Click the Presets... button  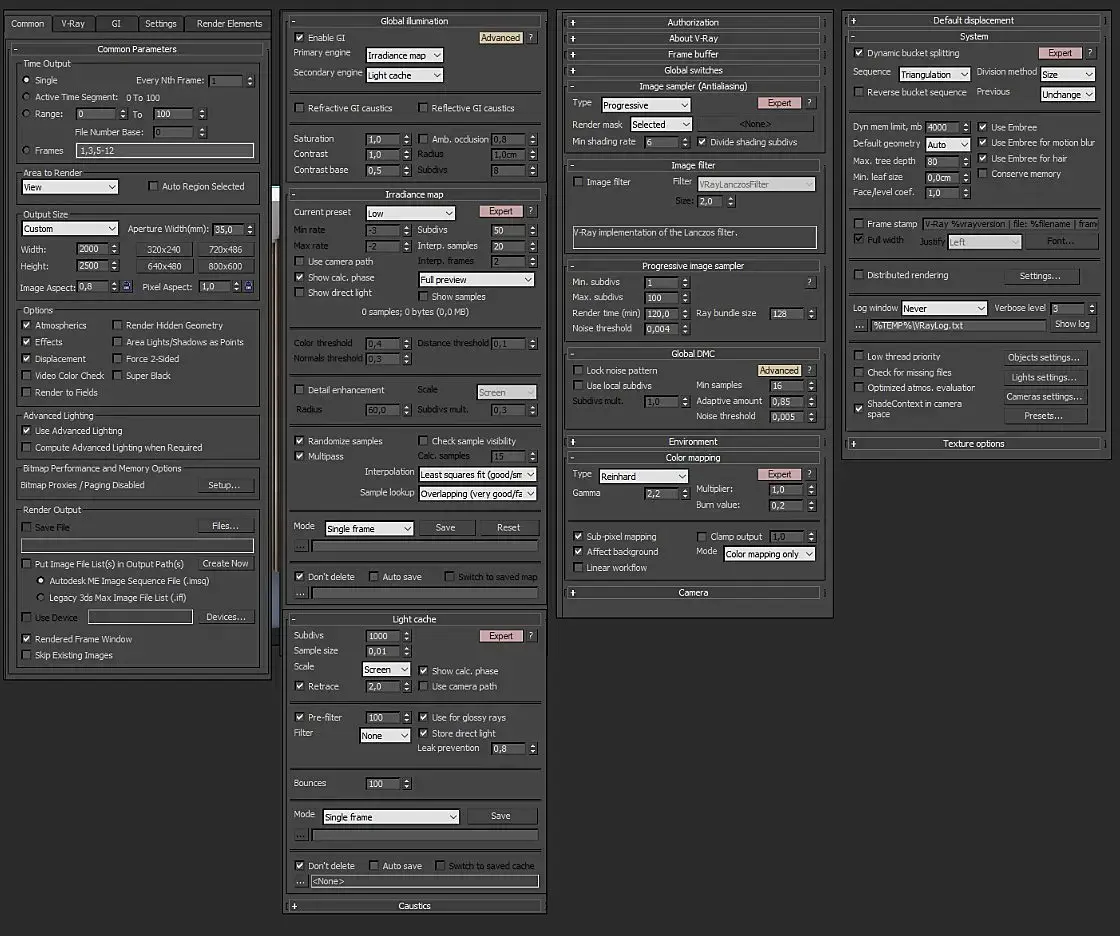click(1044, 416)
